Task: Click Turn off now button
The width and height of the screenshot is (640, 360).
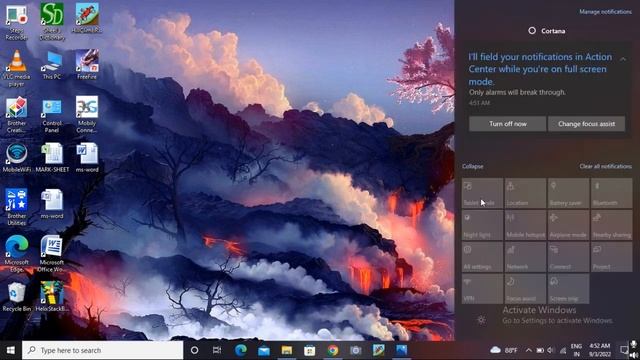Action: coord(507,124)
